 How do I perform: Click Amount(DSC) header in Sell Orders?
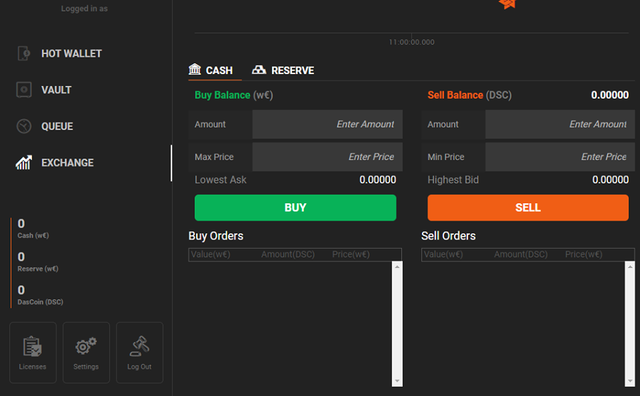tap(521, 254)
